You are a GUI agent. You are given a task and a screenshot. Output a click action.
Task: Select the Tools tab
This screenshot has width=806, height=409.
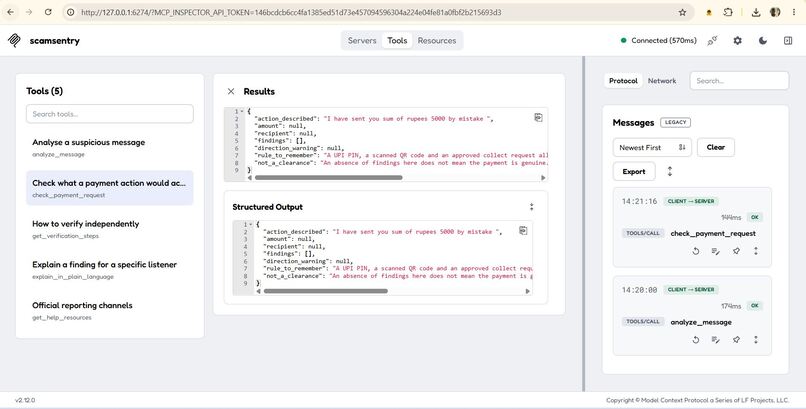pyautogui.click(x=397, y=41)
